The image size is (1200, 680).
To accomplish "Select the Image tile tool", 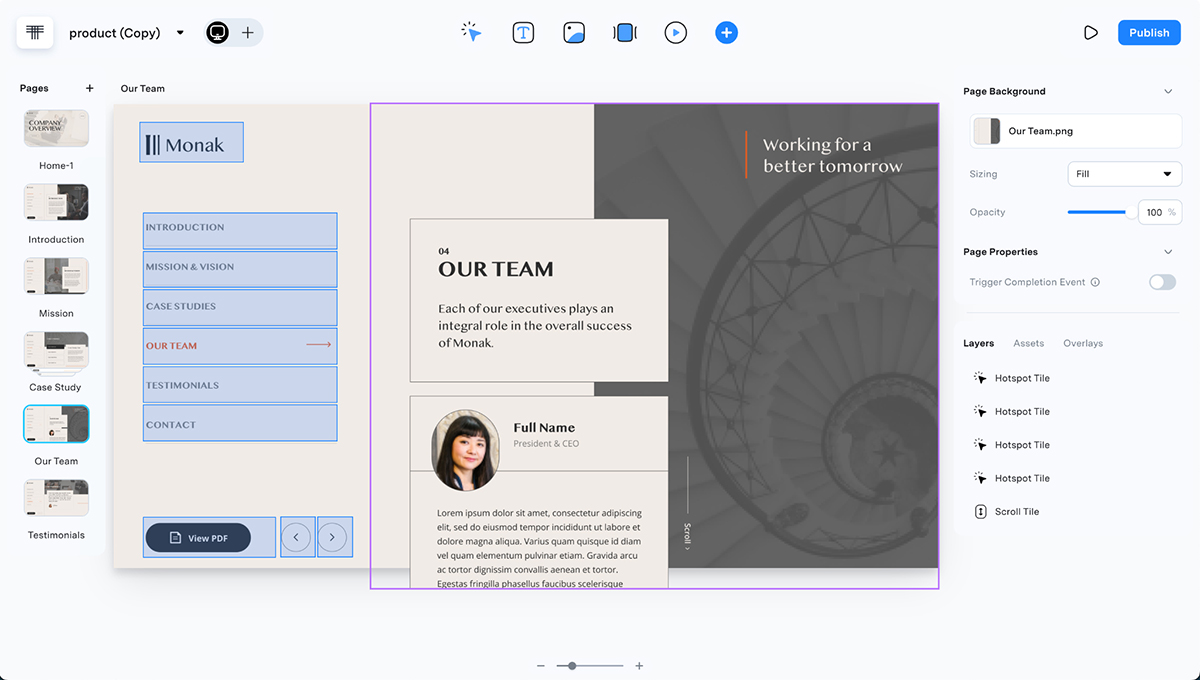I will click(573, 32).
